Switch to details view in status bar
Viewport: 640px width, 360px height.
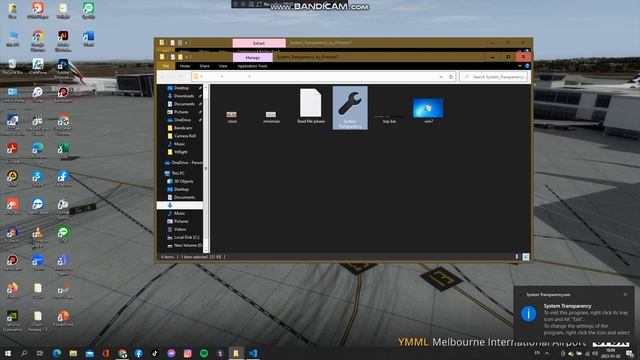tap(517, 257)
